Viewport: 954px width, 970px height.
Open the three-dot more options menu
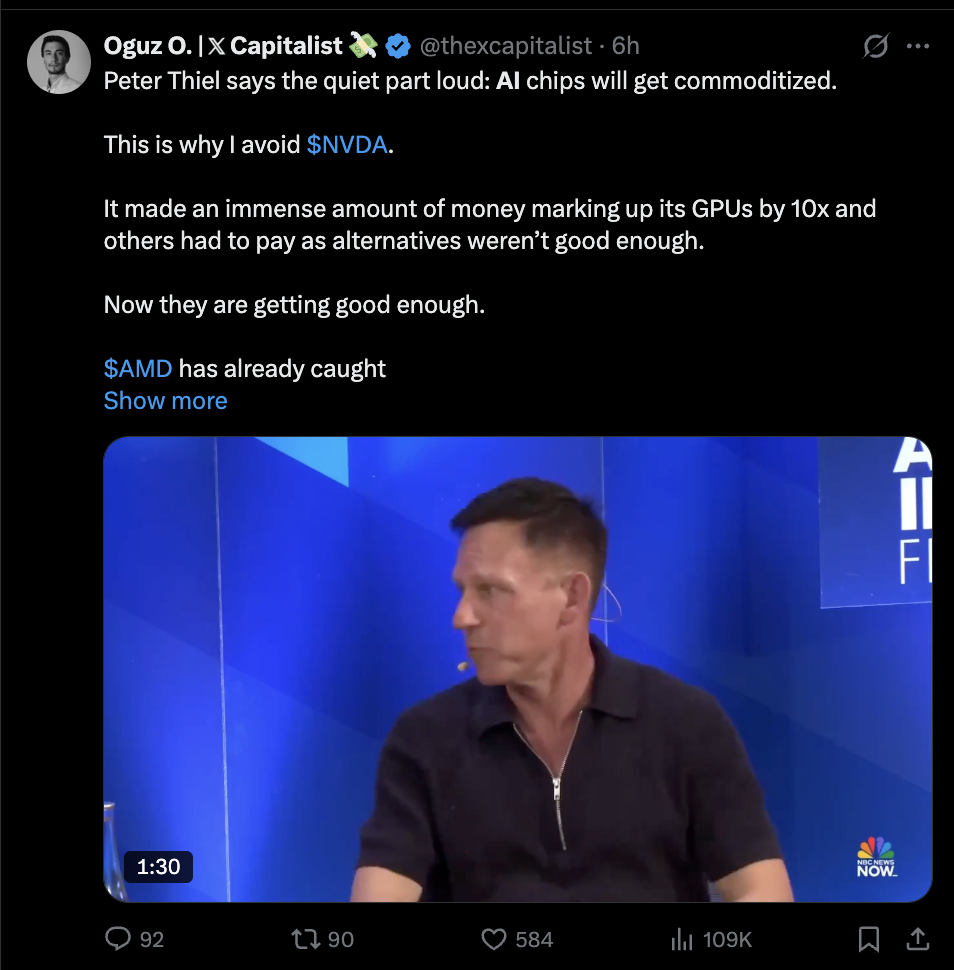(917, 46)
